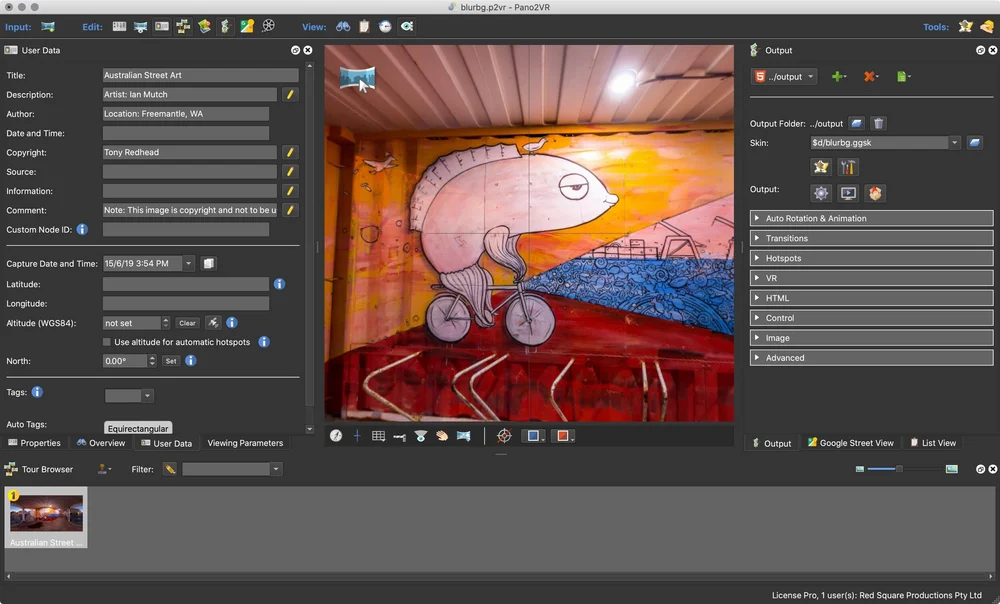Click the clipboard List View icon in the View toolbar
Screen dimensions: 1000x604
pos(364,27)
